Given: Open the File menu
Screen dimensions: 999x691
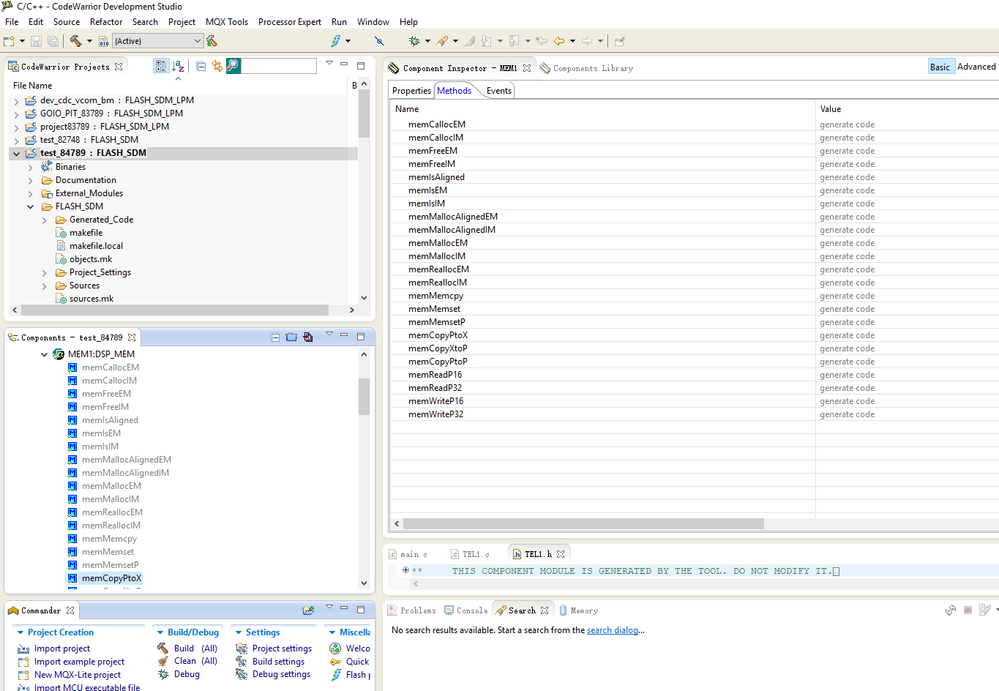Looking at the screenshot, I should point(11,22).
